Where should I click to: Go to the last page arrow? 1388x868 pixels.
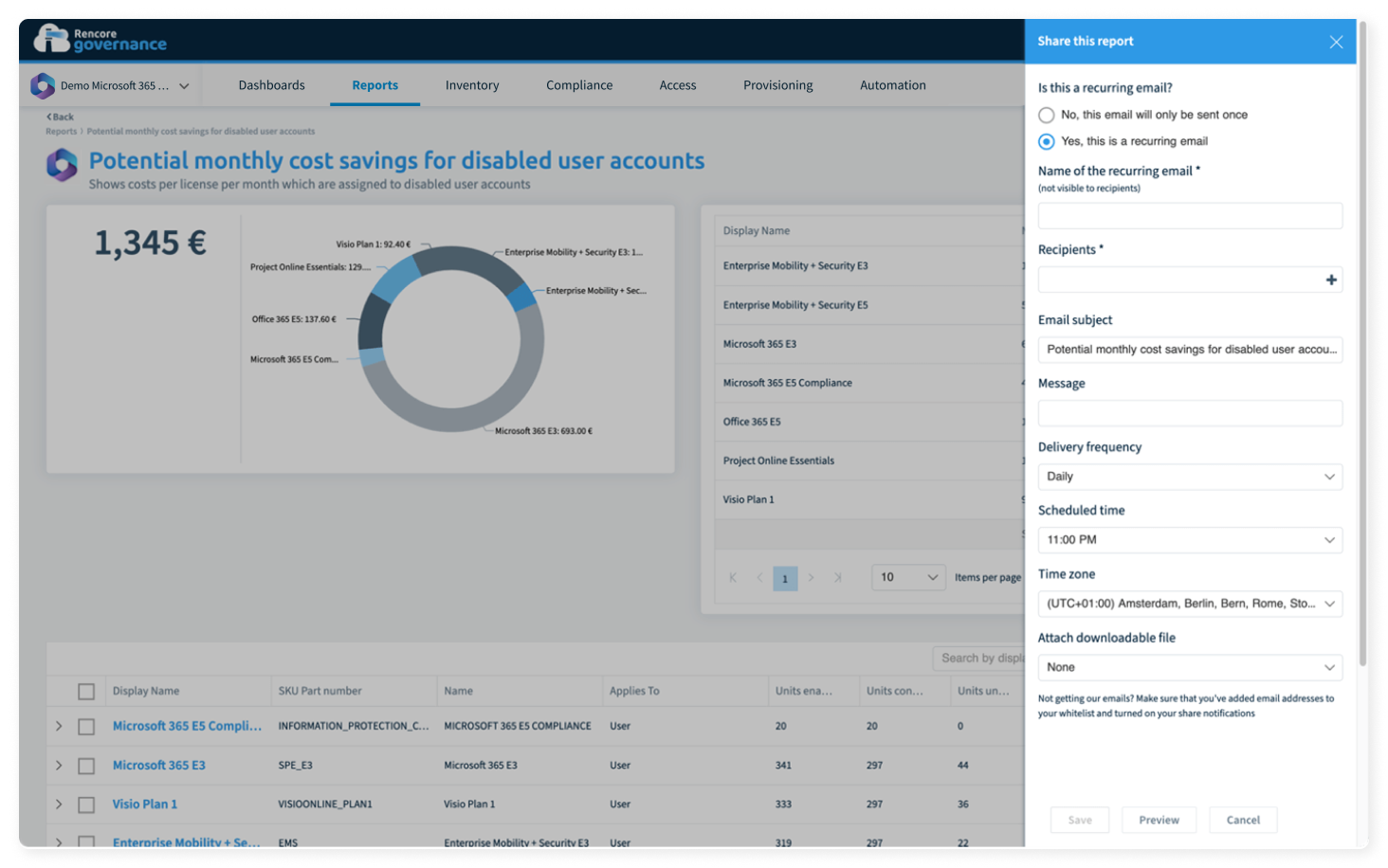pos(838,577)
